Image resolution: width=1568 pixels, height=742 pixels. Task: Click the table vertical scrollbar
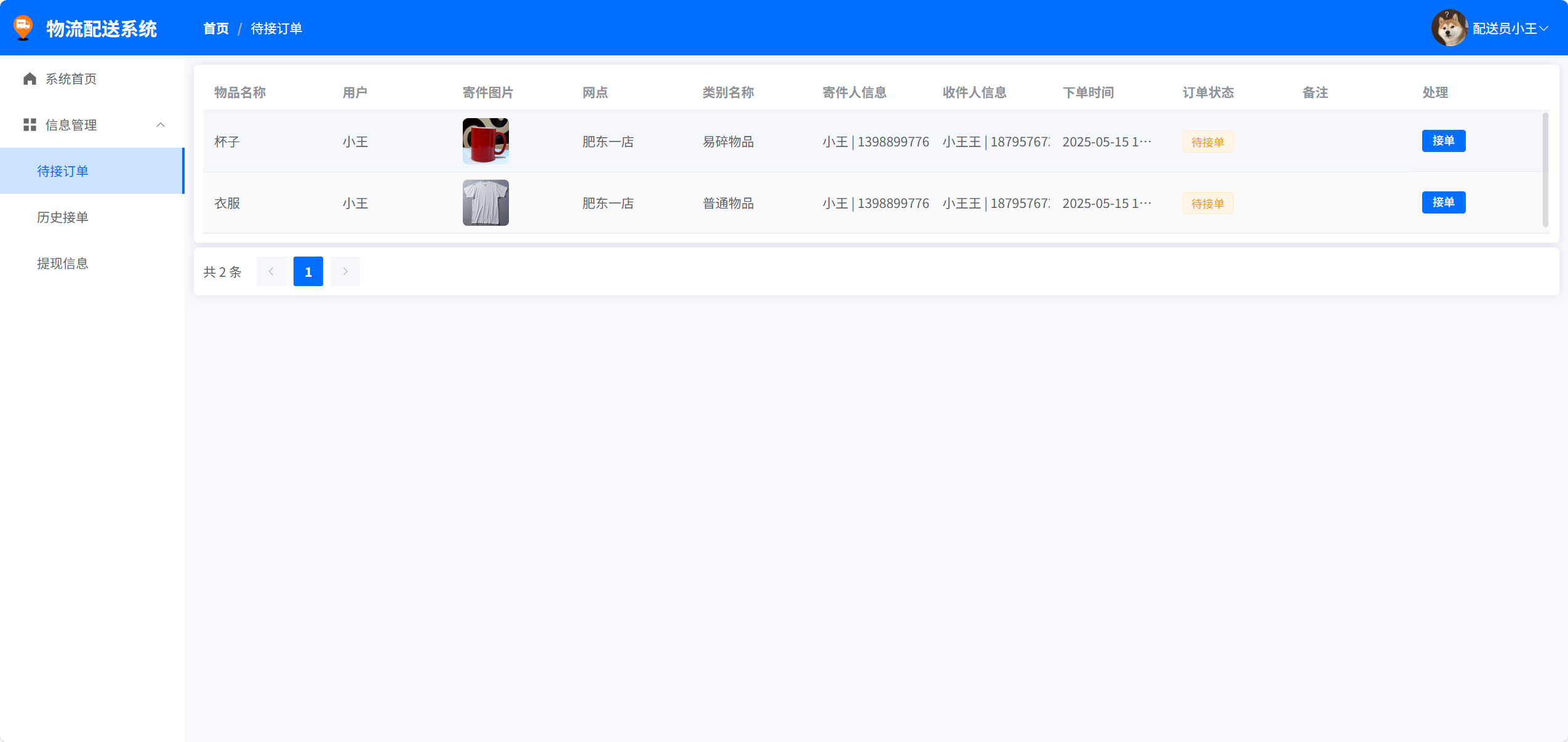coord(1545,170)
